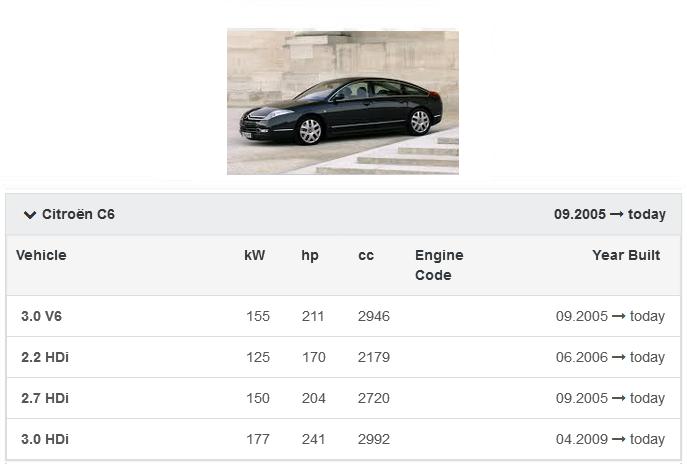Click the Citroën C6 car photo
Viewport: 687px width, 464px height.
[342, 102]
